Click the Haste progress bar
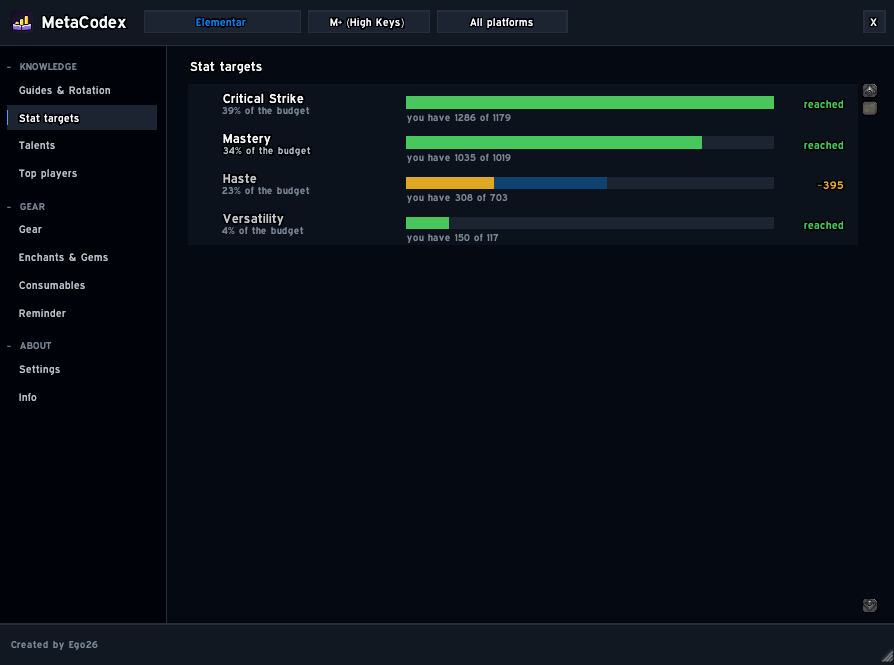The image size is (894, 665). (590, 183)
